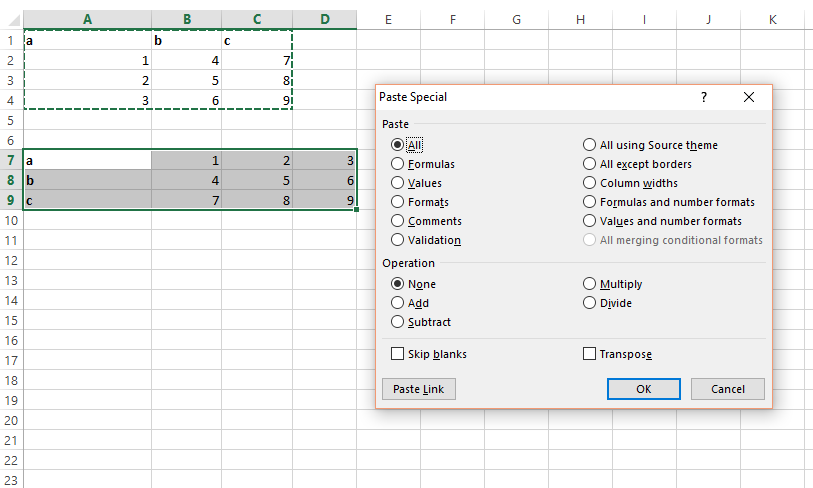The width and height of the screenshot is (813, 488).
Task: Select row 7 header
Action: point(11,160)
